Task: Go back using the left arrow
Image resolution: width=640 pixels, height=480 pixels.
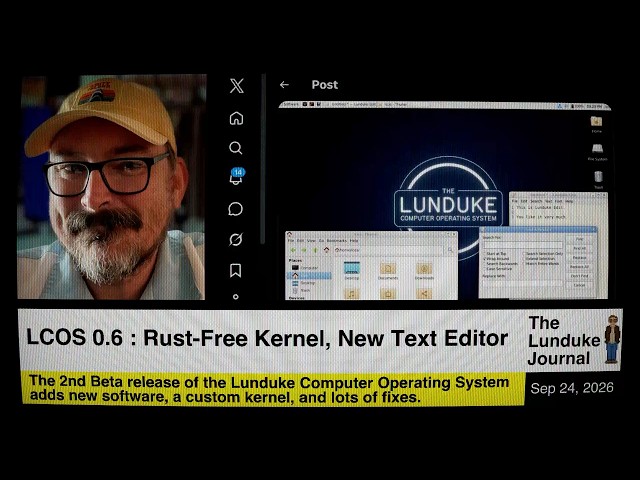Action: click(284, 85)
